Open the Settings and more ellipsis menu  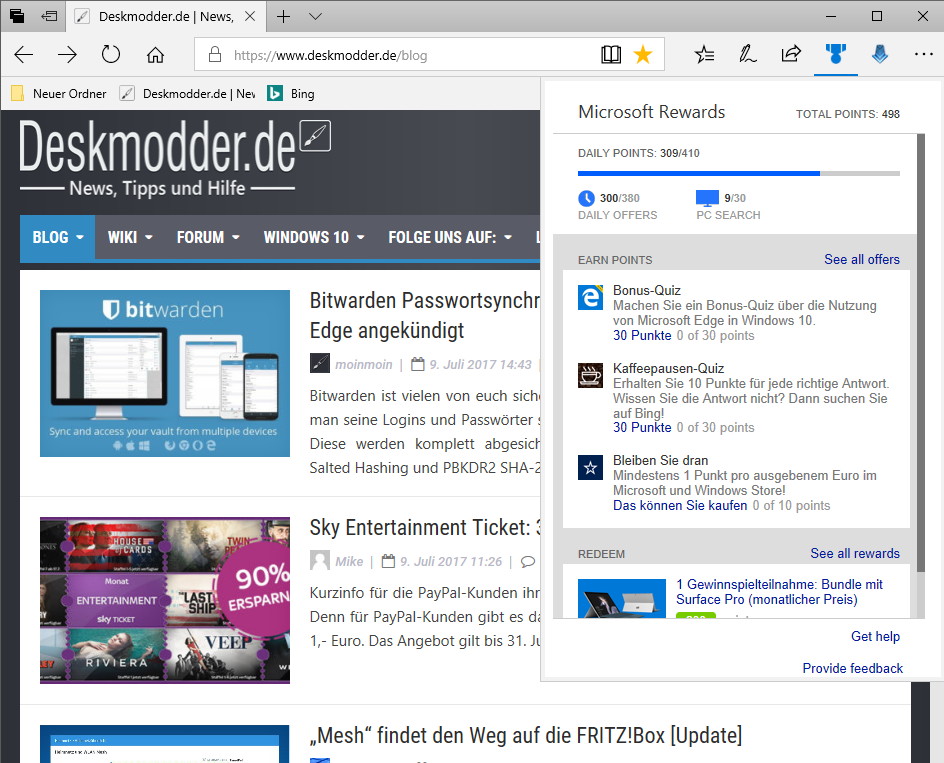(x=924, y=55)
